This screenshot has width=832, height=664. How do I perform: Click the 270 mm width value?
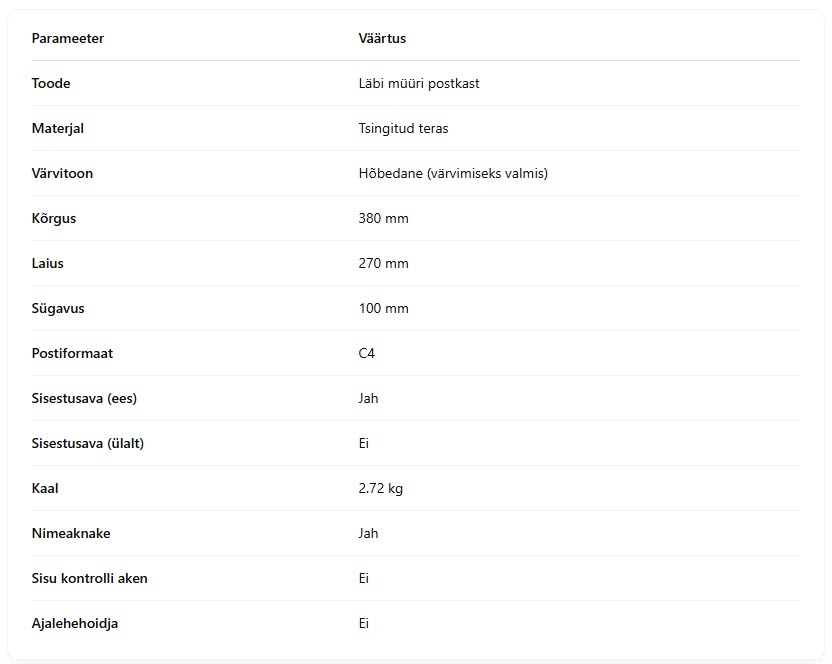point(384,263)
